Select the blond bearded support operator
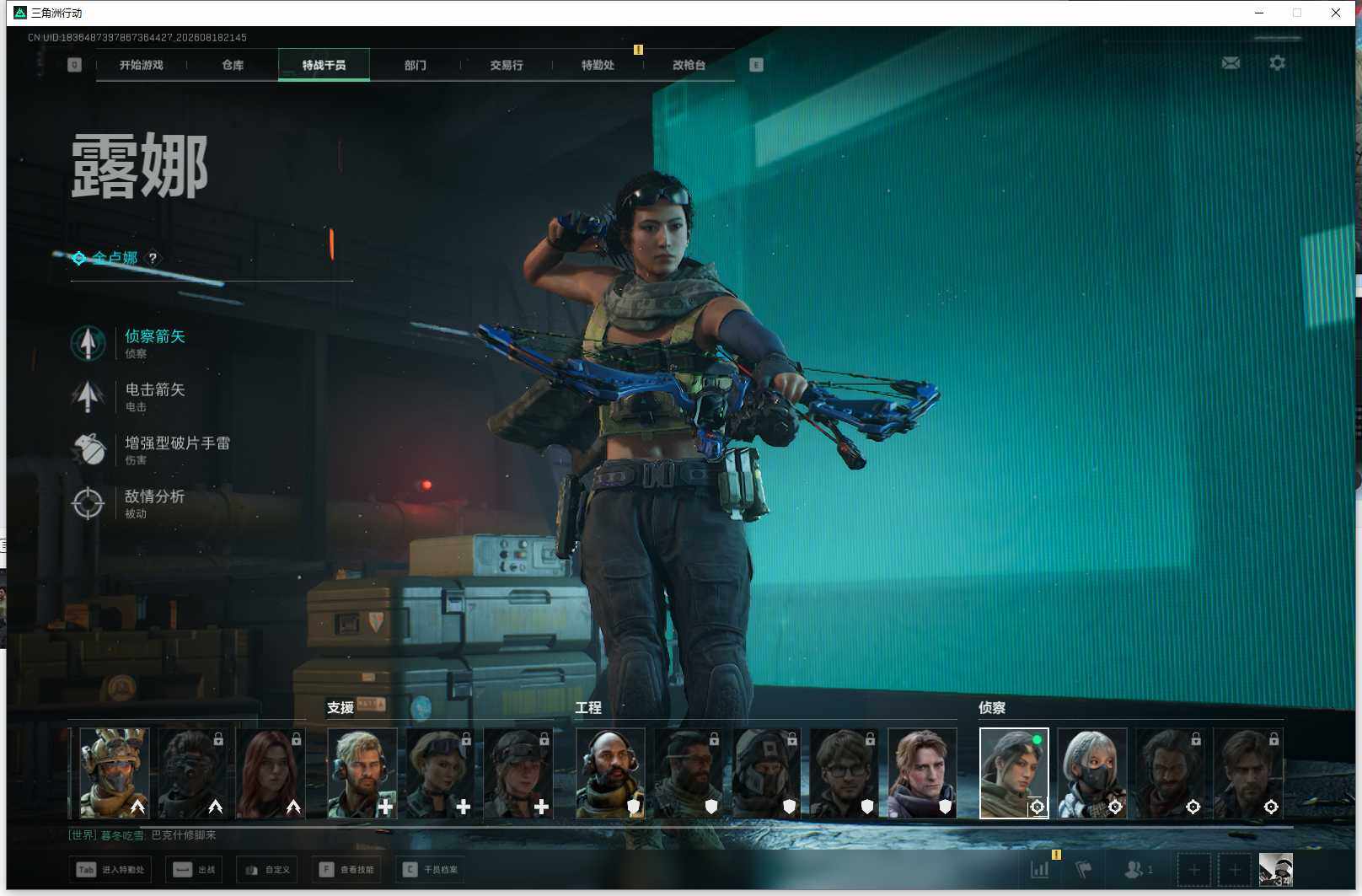Image resolution: width=1362 pixels, height=896 pixels. coord(362,773)
